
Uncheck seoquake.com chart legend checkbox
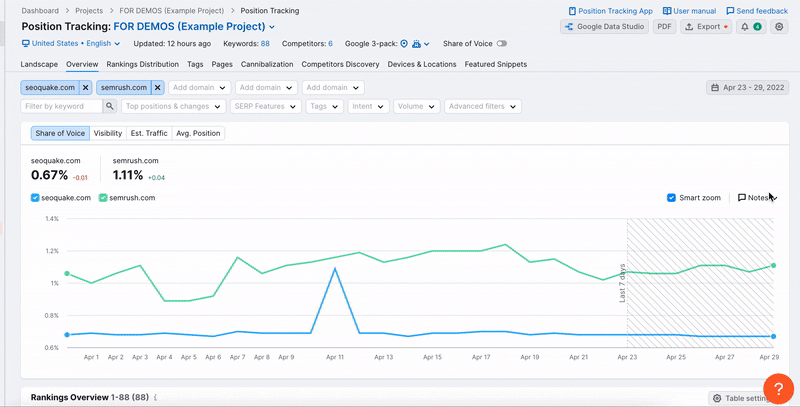[x=35, y=198]
